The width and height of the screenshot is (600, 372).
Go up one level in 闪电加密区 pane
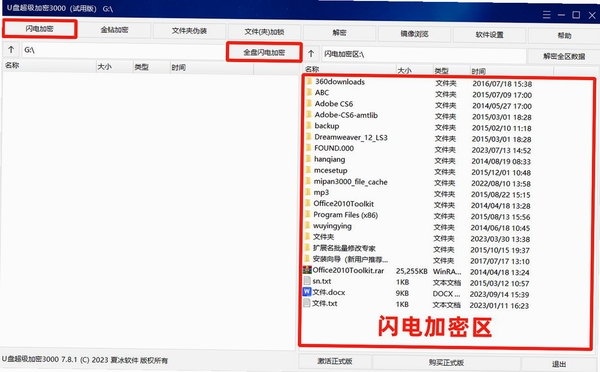[x=311, y=54]
